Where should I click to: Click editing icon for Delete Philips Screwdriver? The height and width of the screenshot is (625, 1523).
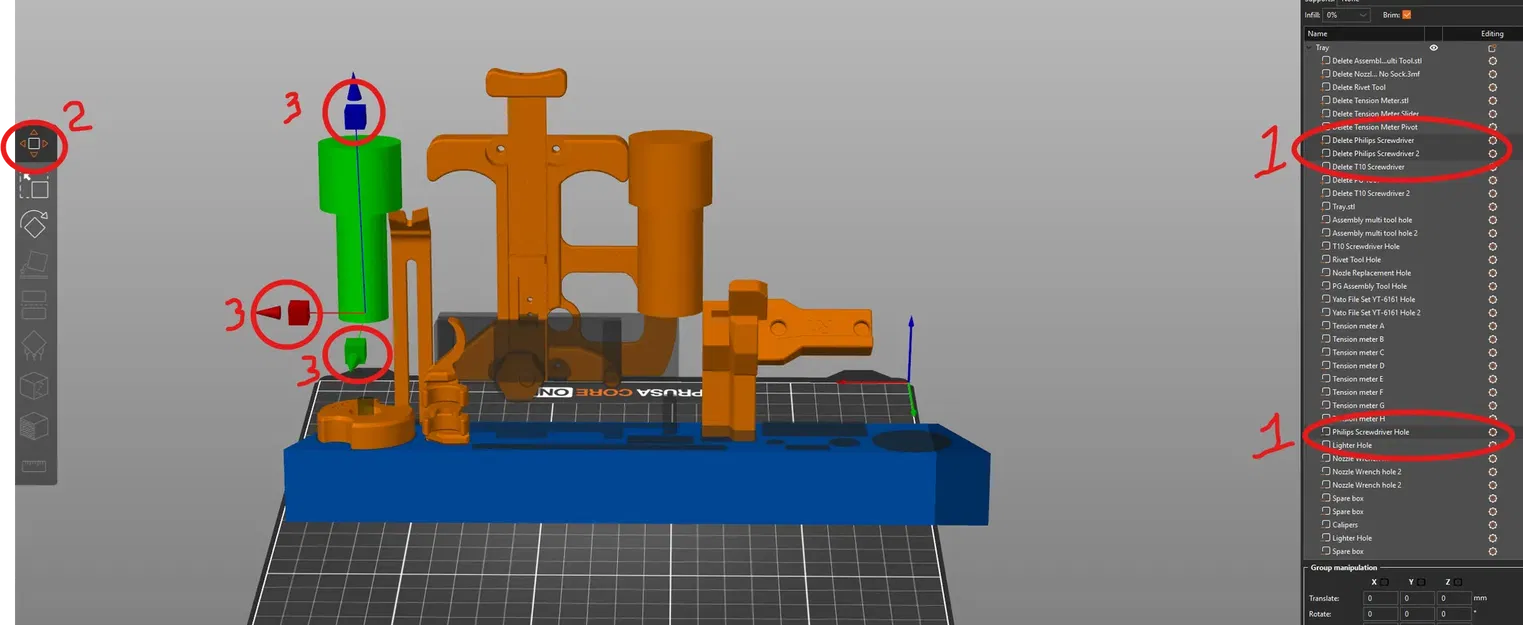click(x=1492, y=140)
